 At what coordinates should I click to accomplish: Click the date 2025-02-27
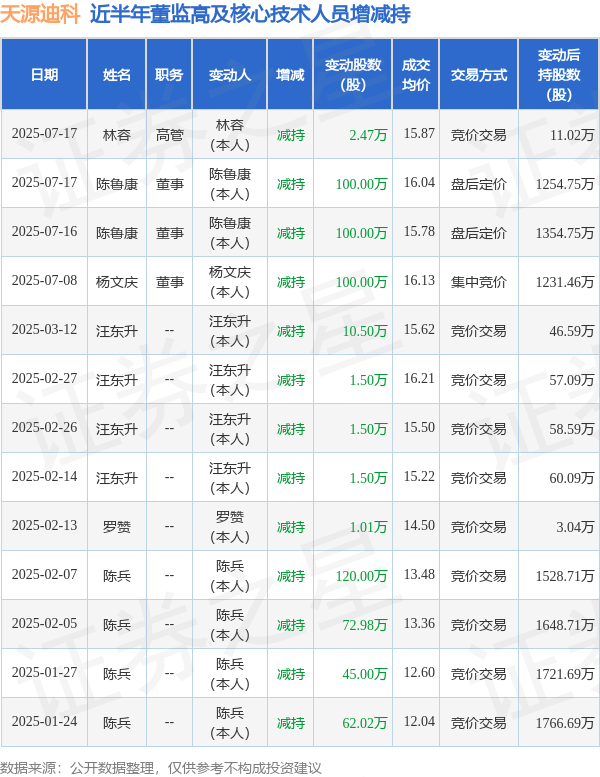click(45, 379)
